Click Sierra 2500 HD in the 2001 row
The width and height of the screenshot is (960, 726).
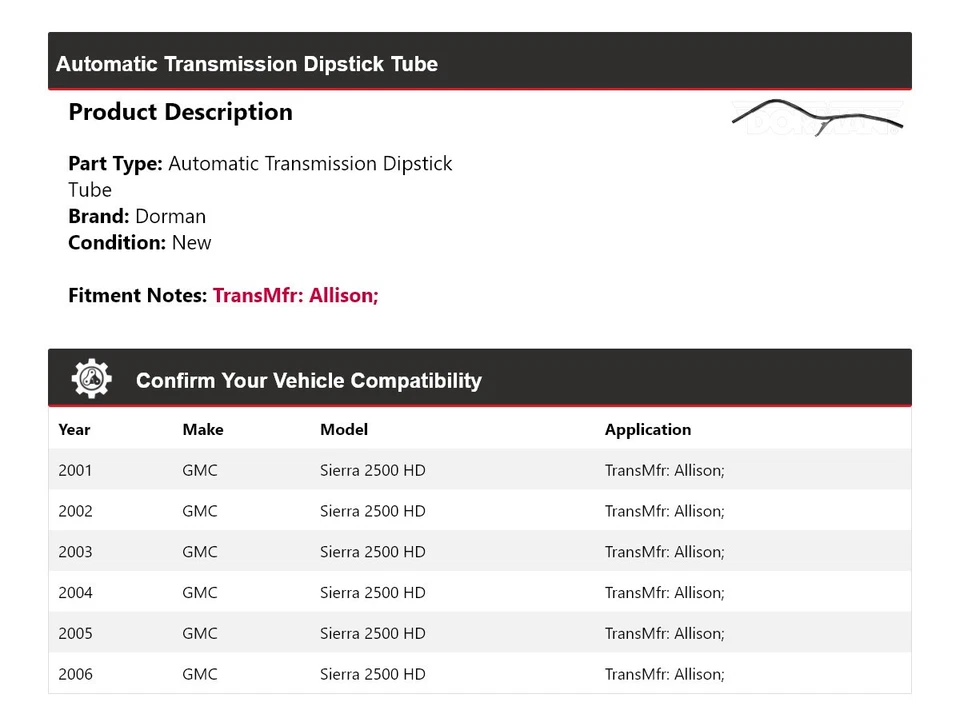tap(372, 470)
